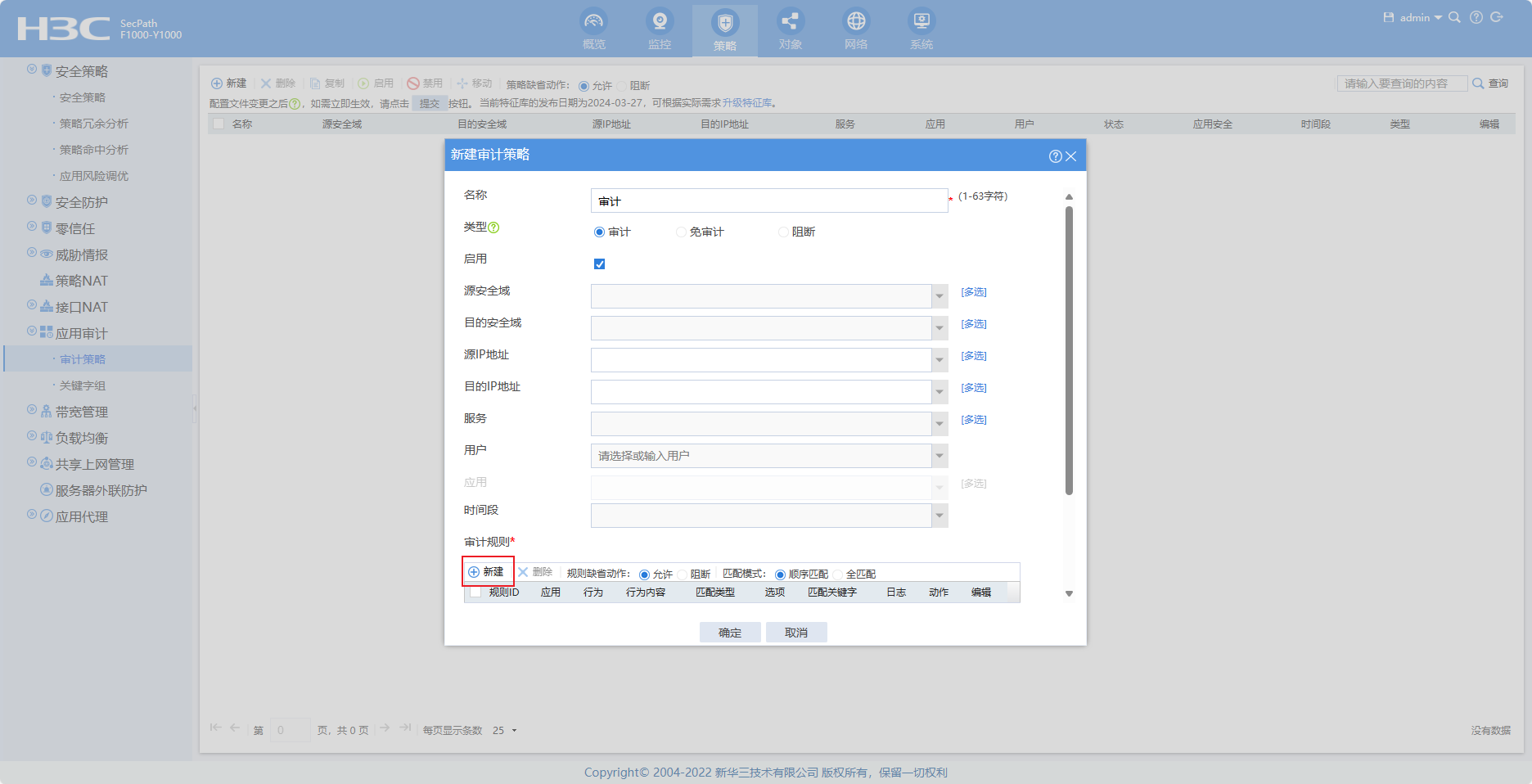Click the 提交 button

[429, 103]
